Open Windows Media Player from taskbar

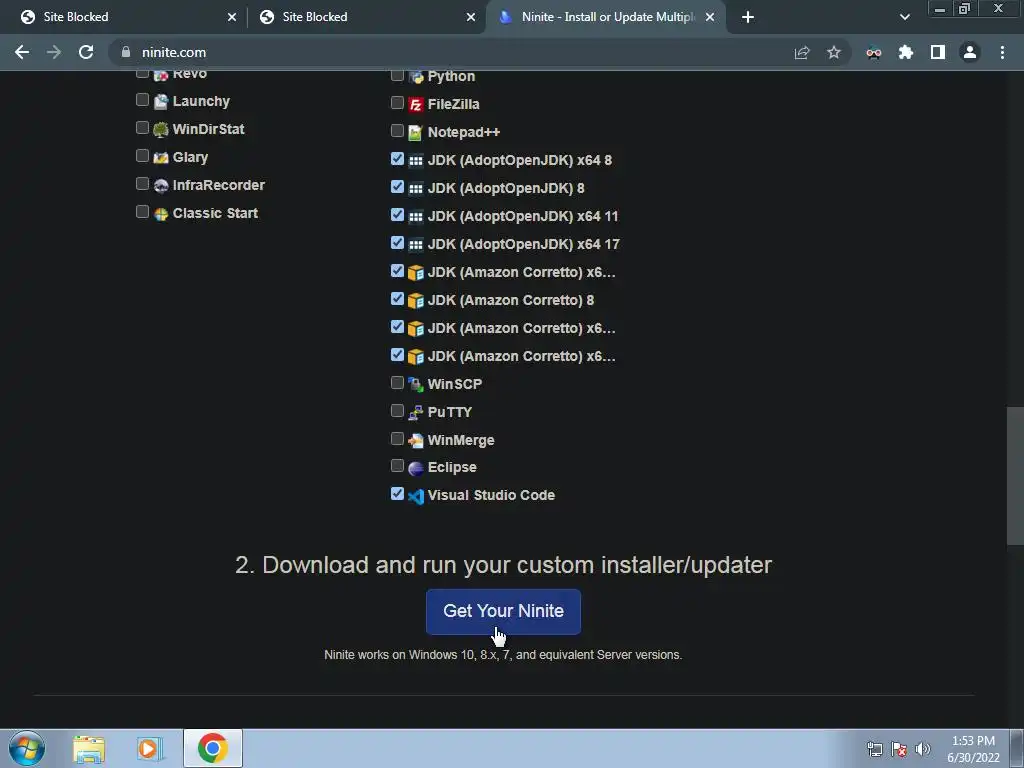[x=149, y=749]
